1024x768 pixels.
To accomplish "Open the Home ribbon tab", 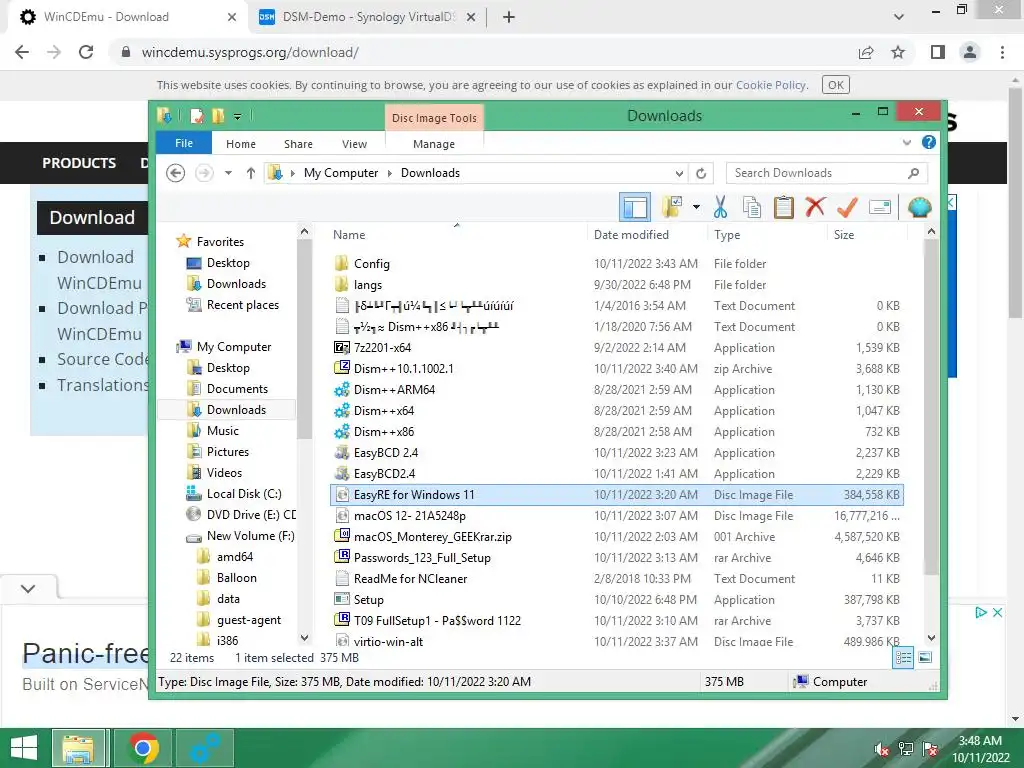I will pyautogui.click(x=241, y=144).
